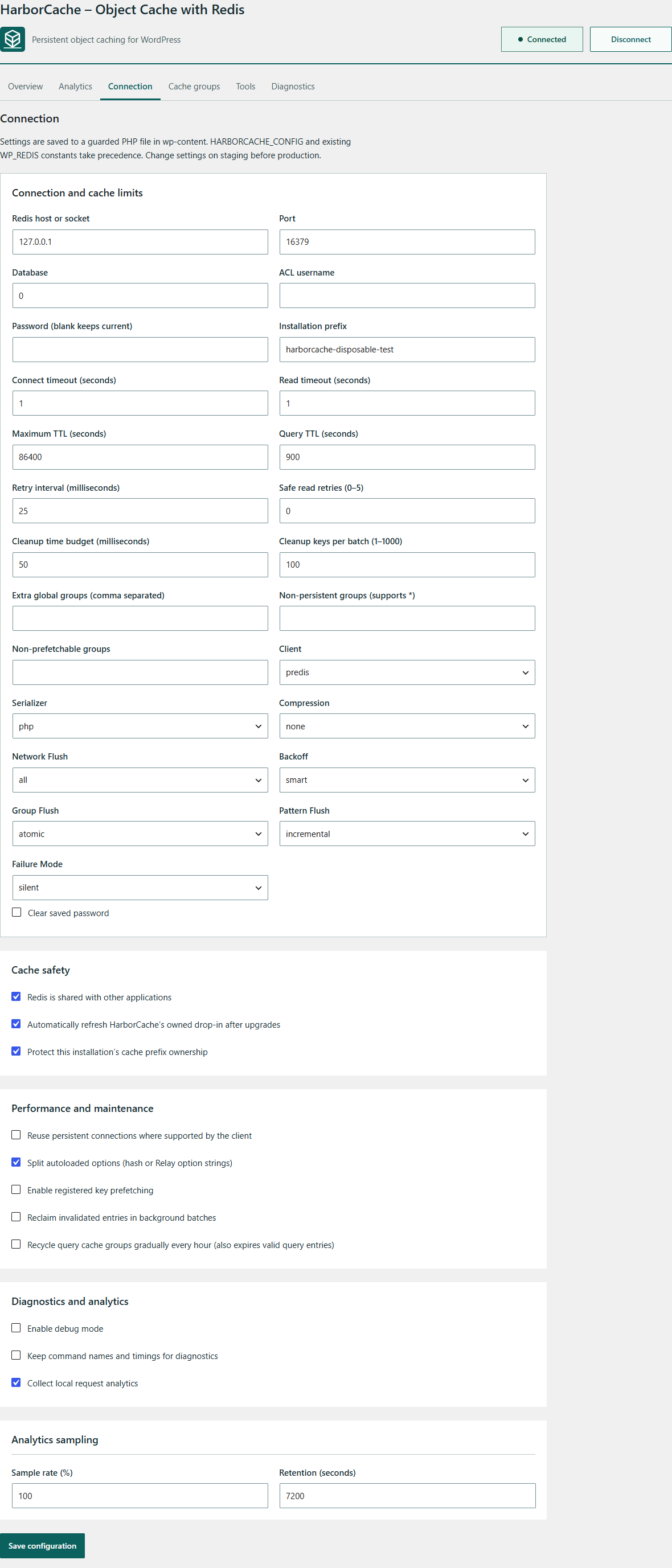
Task: Click the Performance and maintenance heading
Action: click(82, 1108)
